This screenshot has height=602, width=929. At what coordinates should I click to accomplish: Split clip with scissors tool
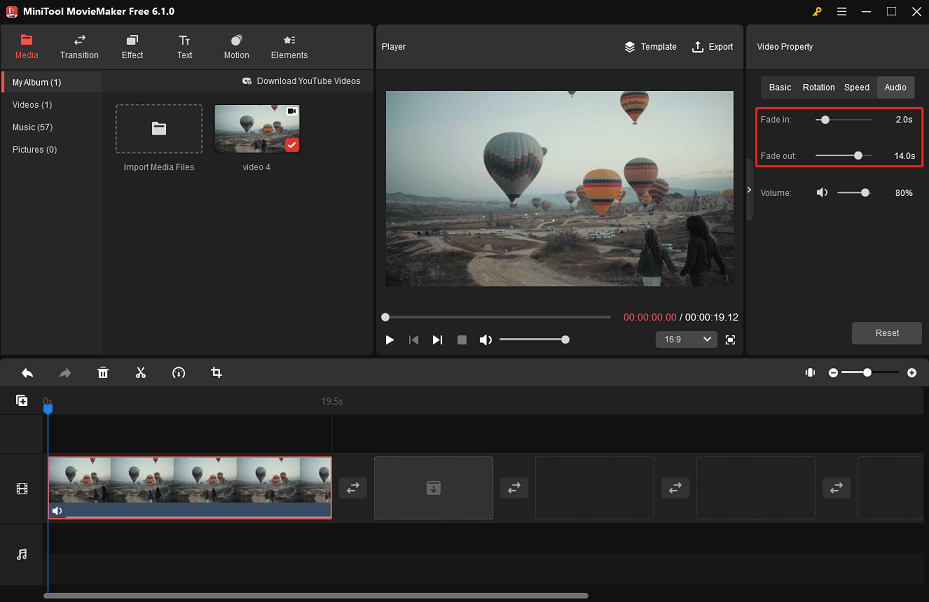(140, 373)
